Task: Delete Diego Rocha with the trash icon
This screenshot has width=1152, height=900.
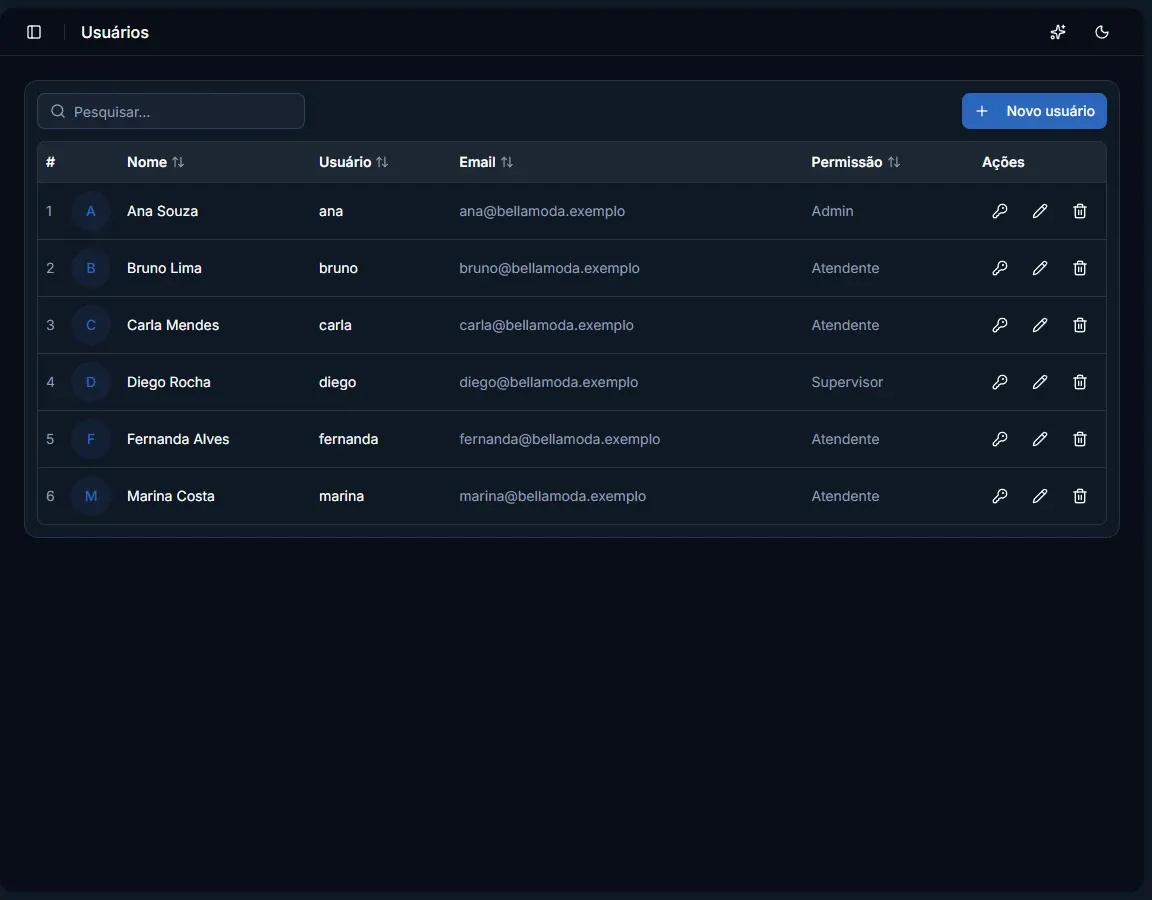Action: point(1079,382)
